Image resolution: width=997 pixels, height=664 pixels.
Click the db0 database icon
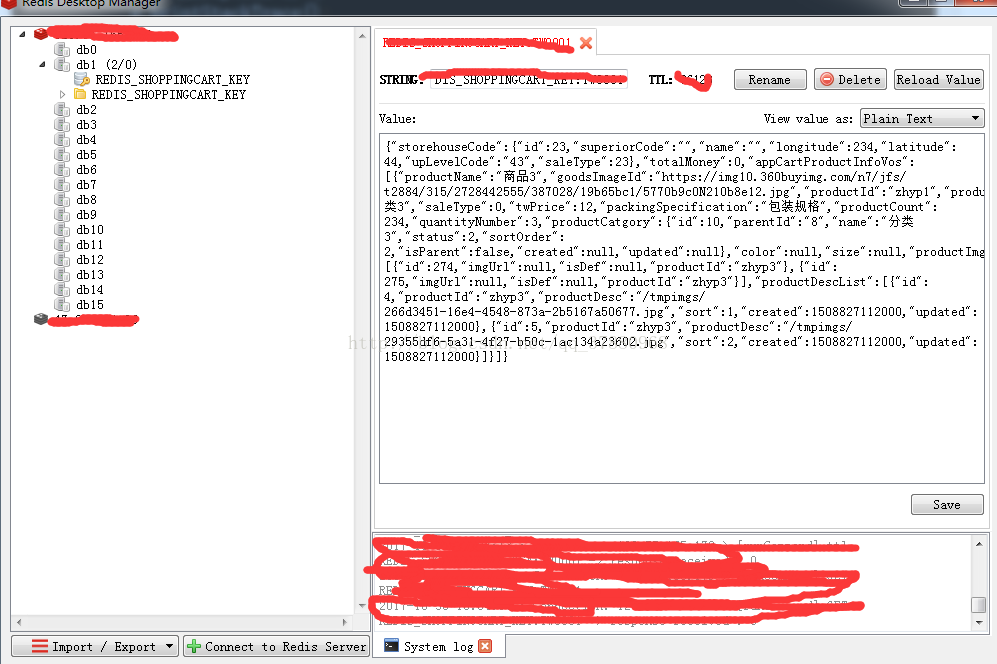pos(62,49)
